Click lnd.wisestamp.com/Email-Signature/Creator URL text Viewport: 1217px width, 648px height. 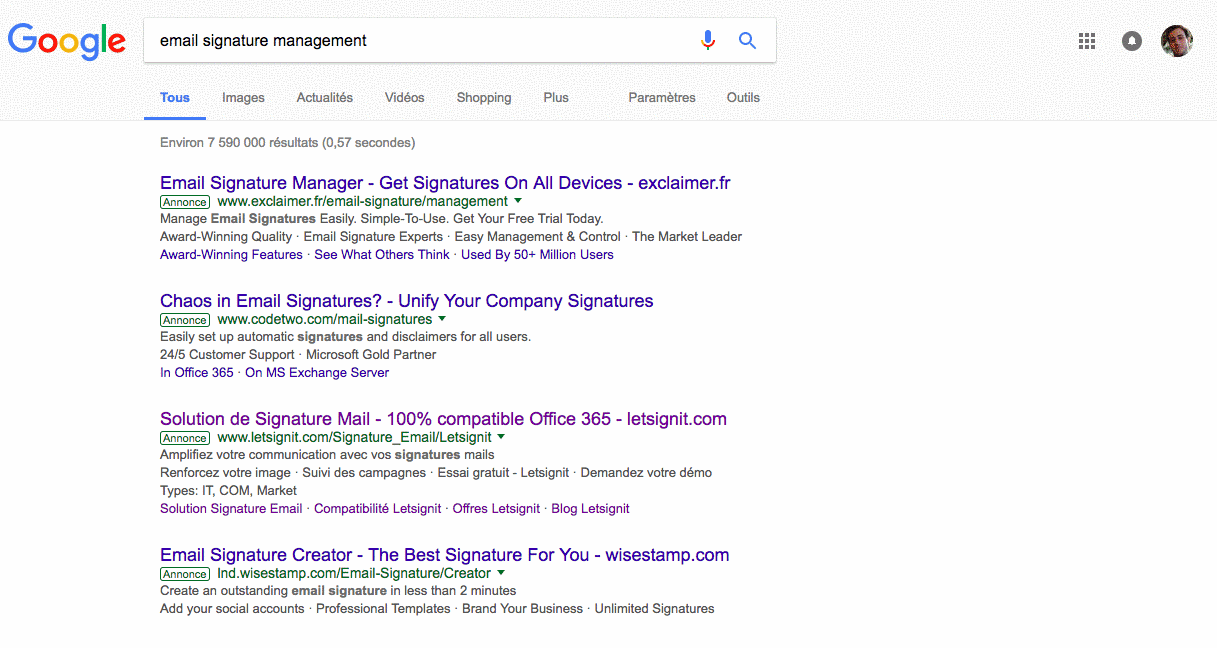point(354,573)
